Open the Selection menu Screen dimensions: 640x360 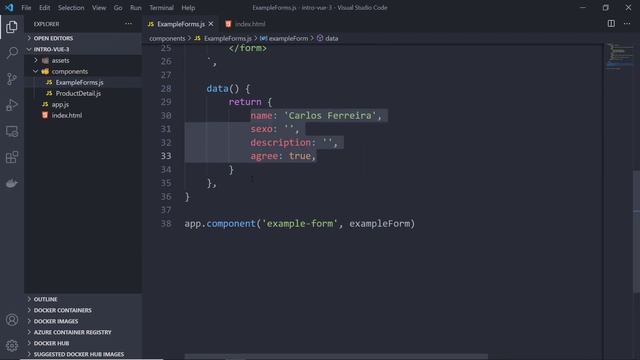pyautogui.click(x=71, y=8)
